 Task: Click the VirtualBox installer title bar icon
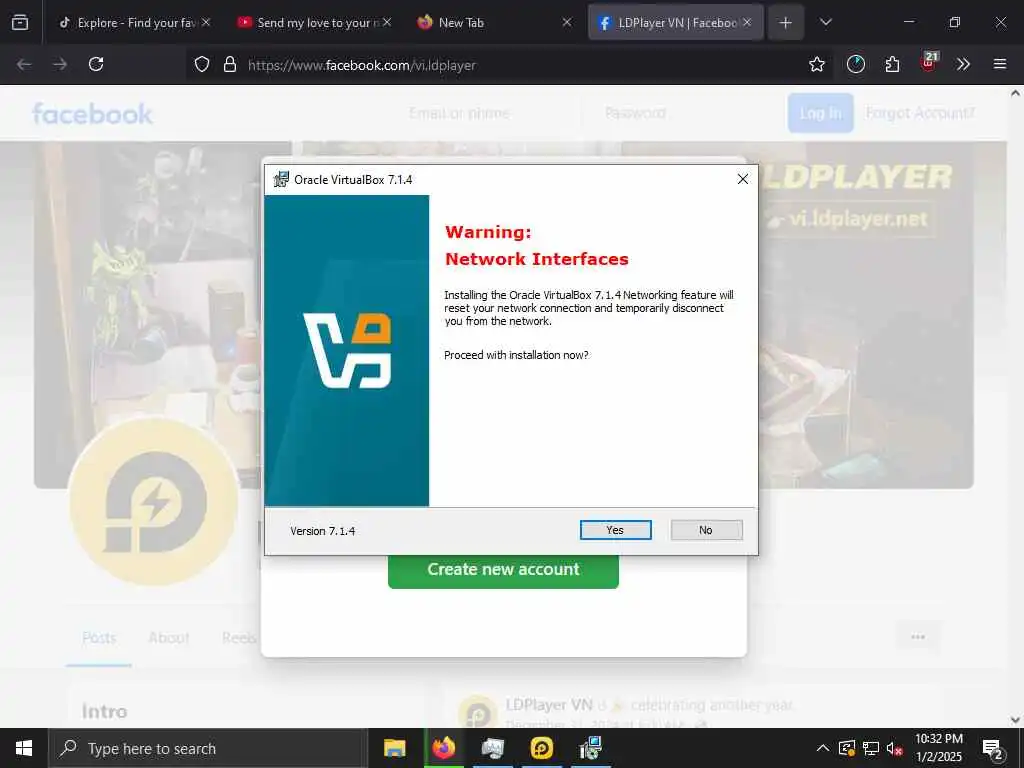pos(281,179)
